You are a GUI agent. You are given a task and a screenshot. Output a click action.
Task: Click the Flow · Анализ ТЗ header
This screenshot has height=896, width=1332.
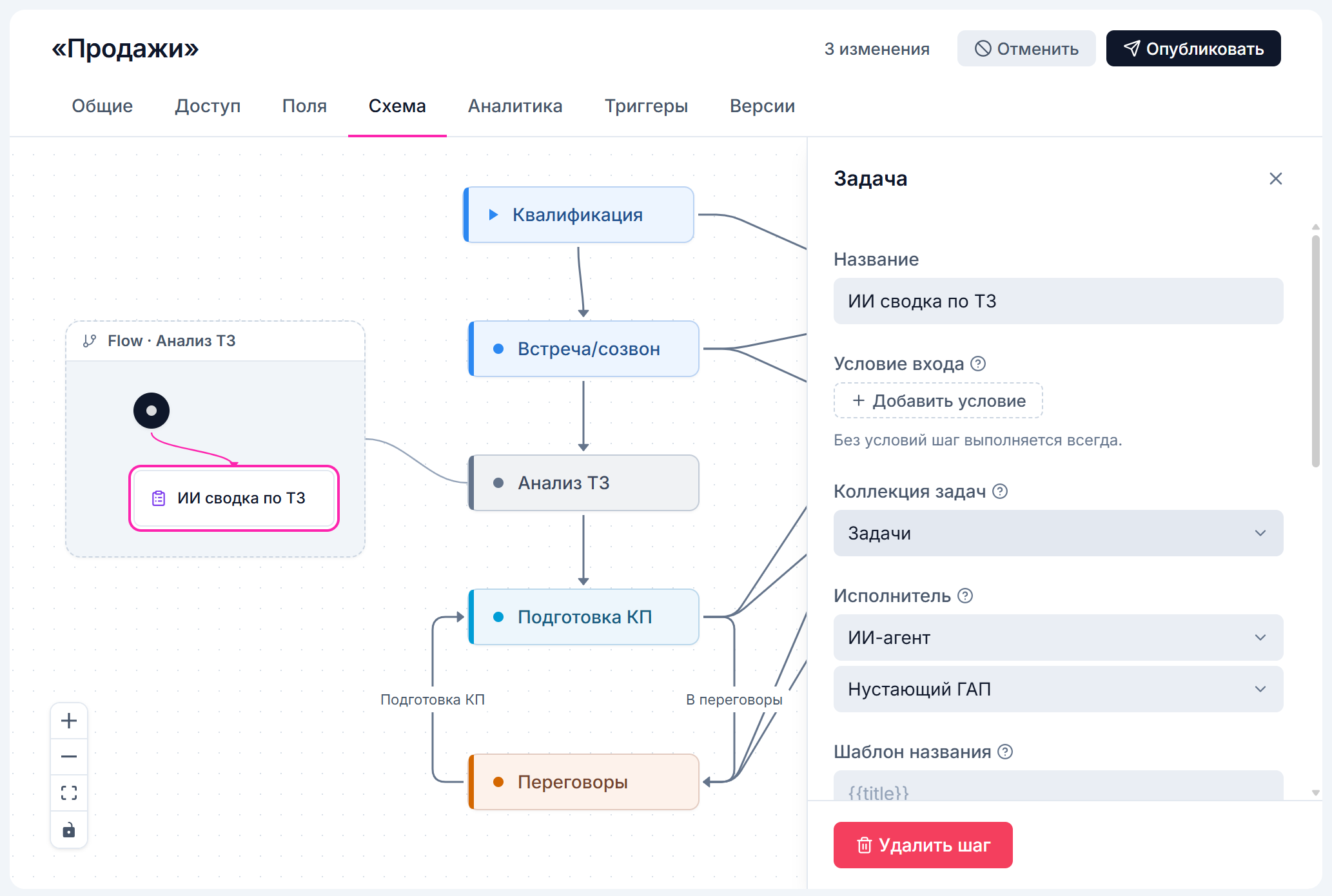pos(215,341)
